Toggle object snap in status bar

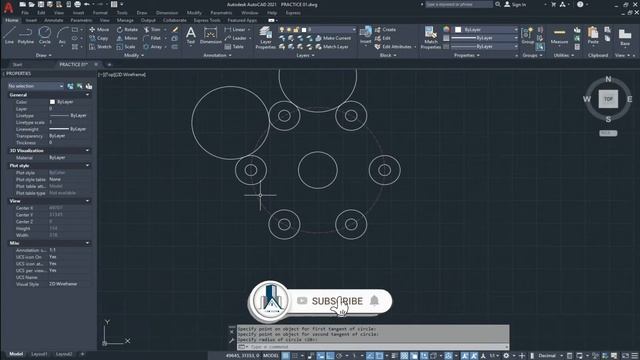379,356
